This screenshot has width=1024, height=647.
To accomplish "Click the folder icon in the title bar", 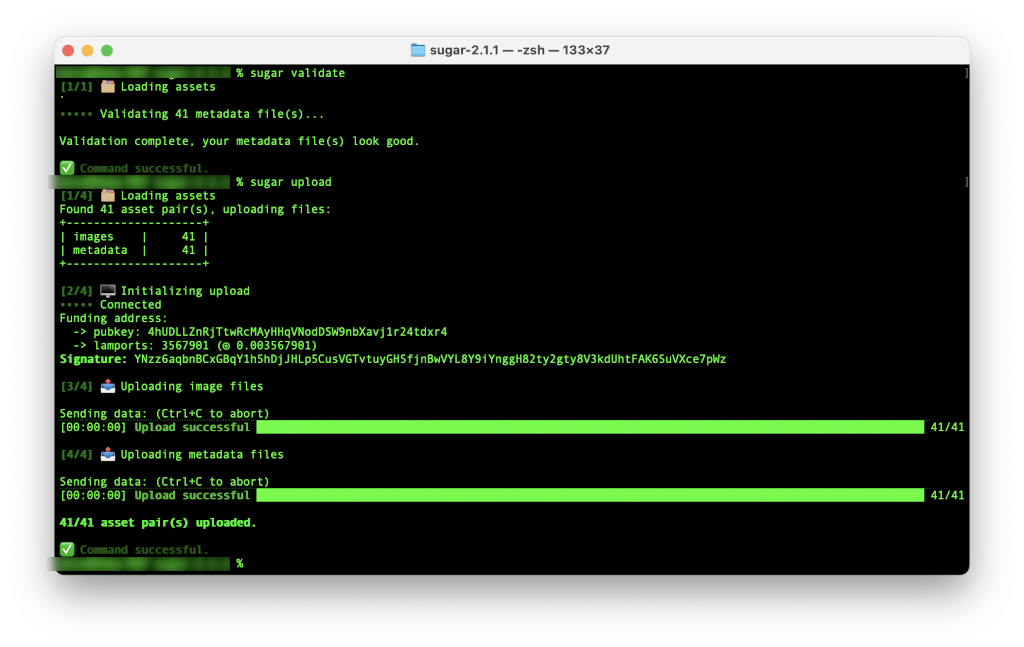I will click(418, 50).
